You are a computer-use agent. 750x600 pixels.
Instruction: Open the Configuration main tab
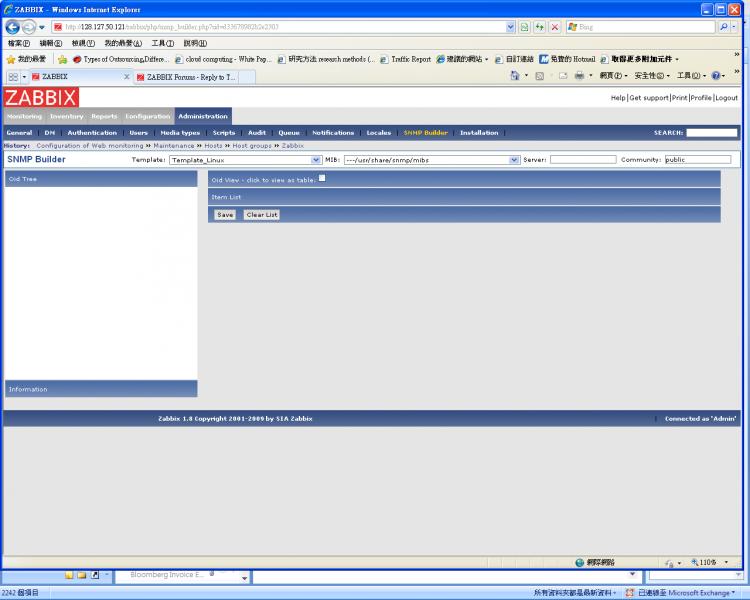(x=148, y=116)
